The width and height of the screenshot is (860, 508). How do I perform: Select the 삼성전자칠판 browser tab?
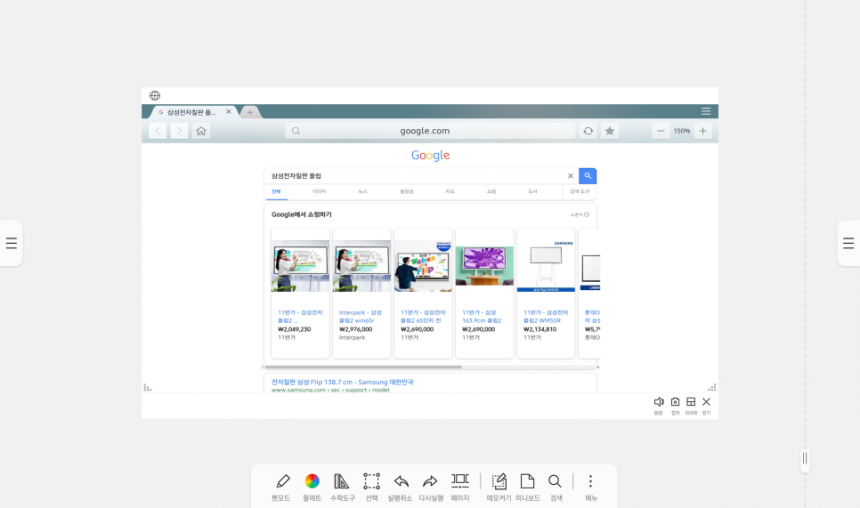tap(191, 112)
